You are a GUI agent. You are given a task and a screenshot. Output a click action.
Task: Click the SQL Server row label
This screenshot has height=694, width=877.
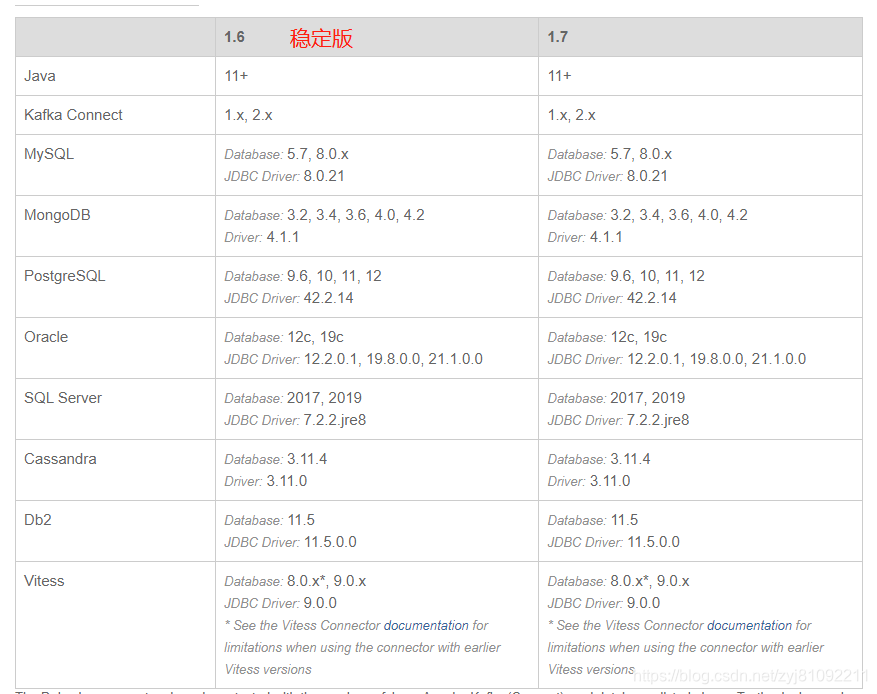tap(63, 398)
